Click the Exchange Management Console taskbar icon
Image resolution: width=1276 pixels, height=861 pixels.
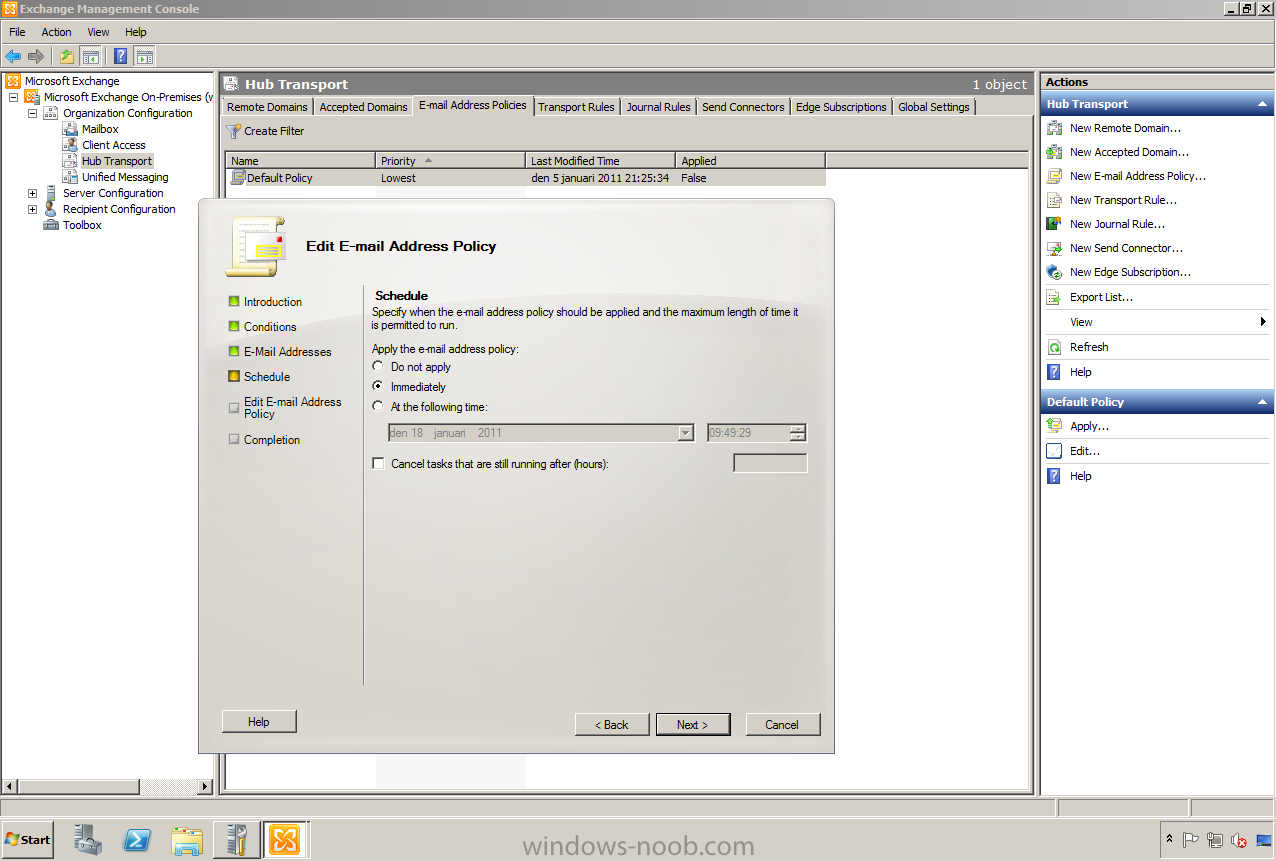click(x=285, y=839)
